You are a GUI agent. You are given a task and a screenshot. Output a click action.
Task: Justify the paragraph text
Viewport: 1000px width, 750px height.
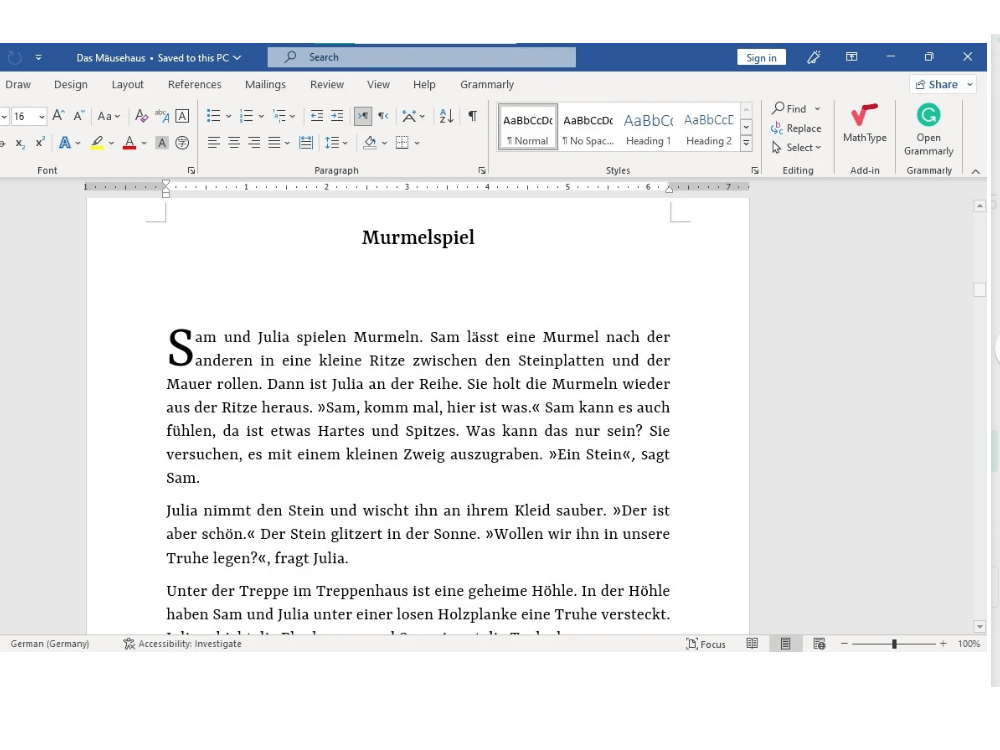(x=274, y=143)
